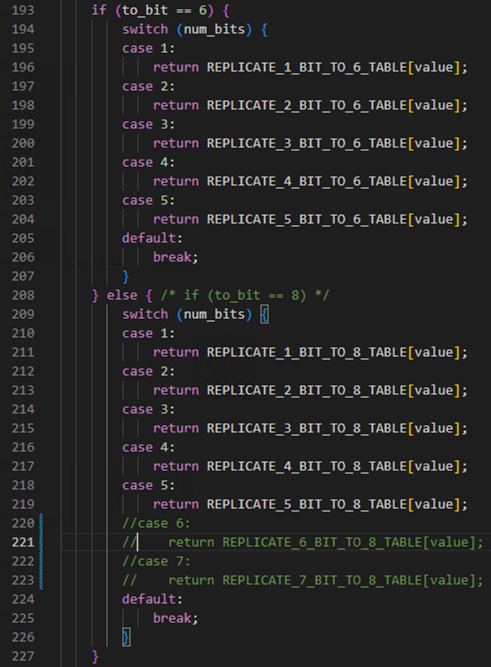This screenshot has height=667, width=491.
Task: Click the else keyword on line 208
Action: pyautogui.click(x=122, y=295)
